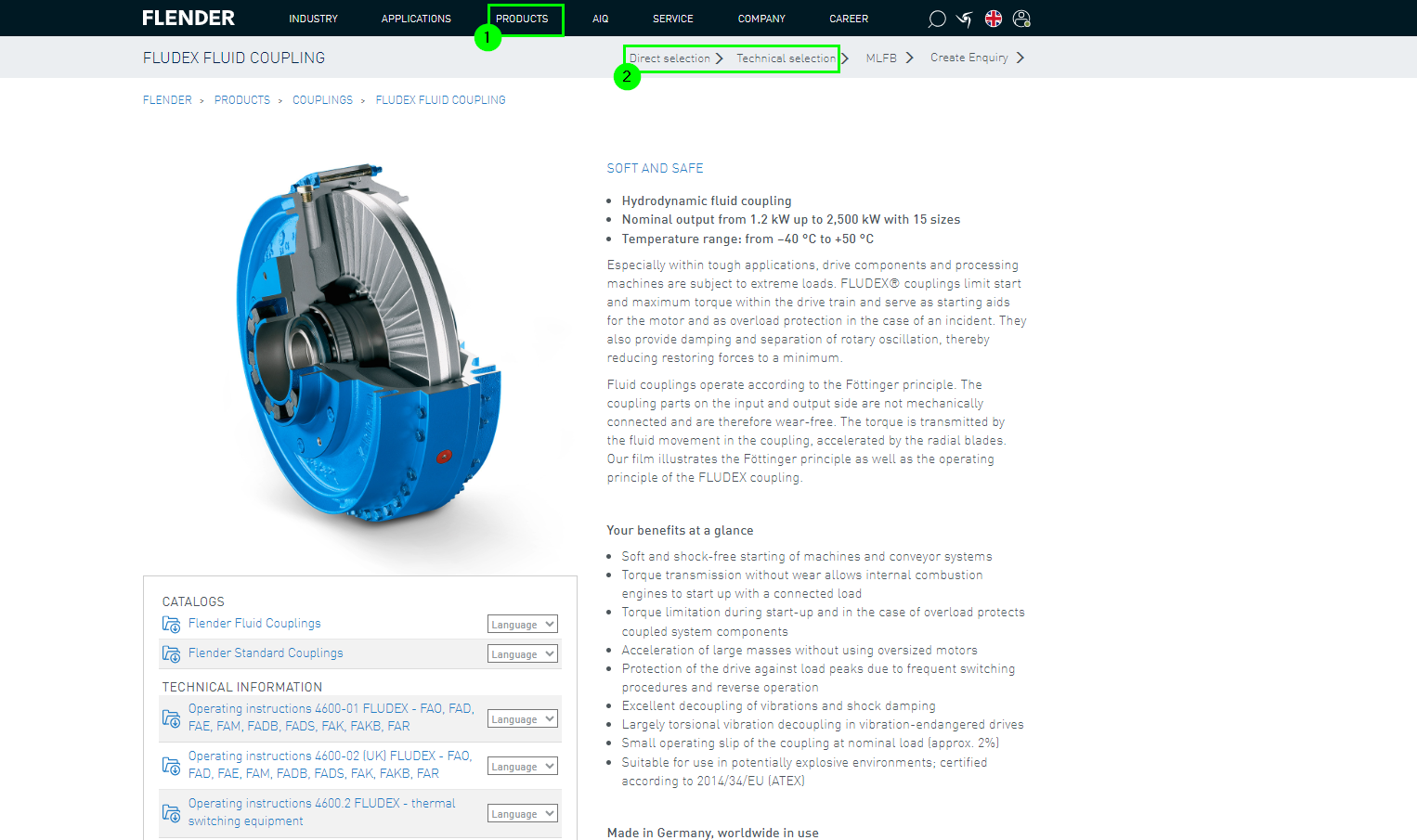Click the FLUDEX FLUID COUPLING page title
The height and width of the screenshot is (840, 1417).
pyautogui.click(x=234, y=58)
